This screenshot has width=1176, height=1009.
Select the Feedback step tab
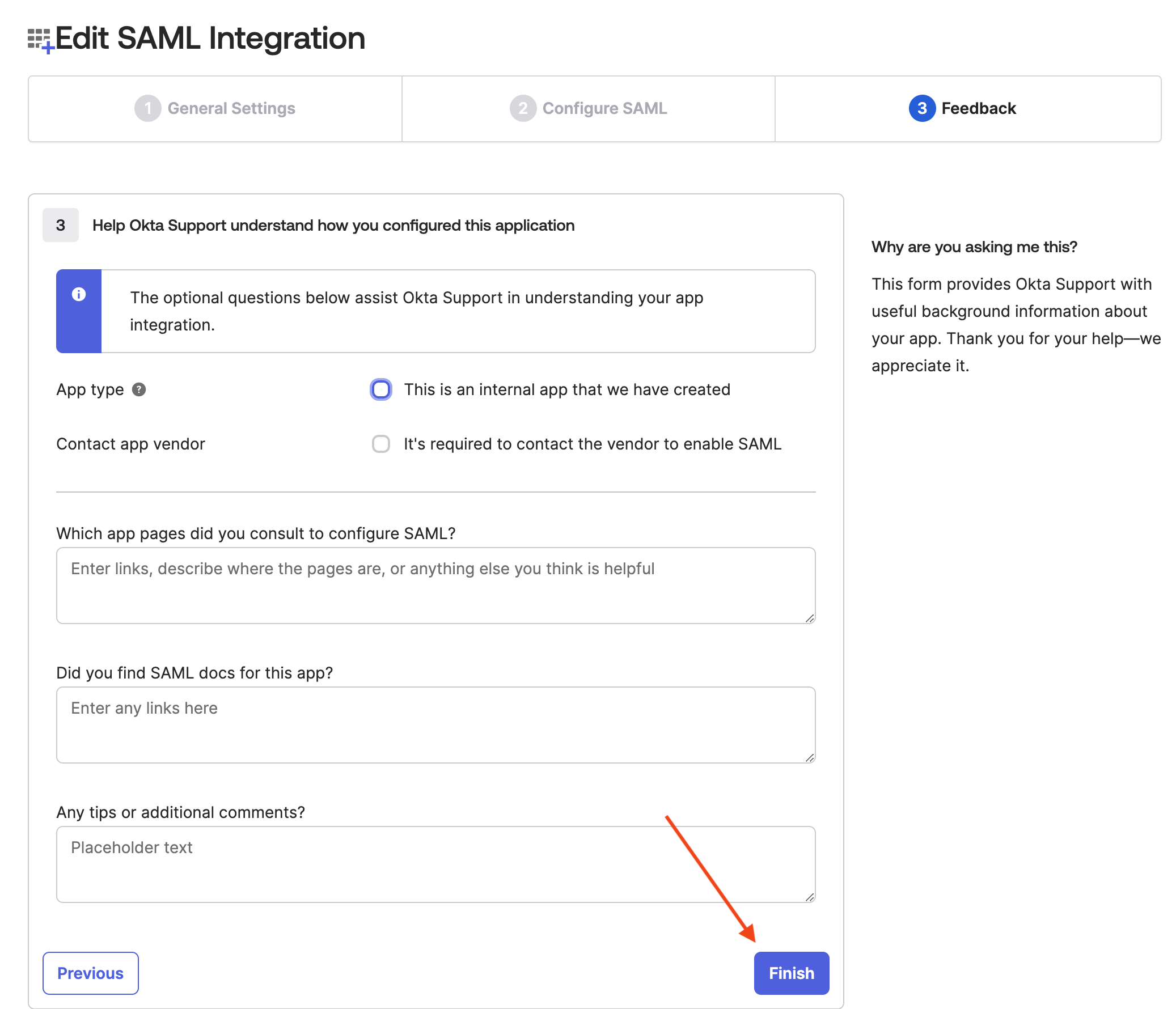tap(968, 109)
